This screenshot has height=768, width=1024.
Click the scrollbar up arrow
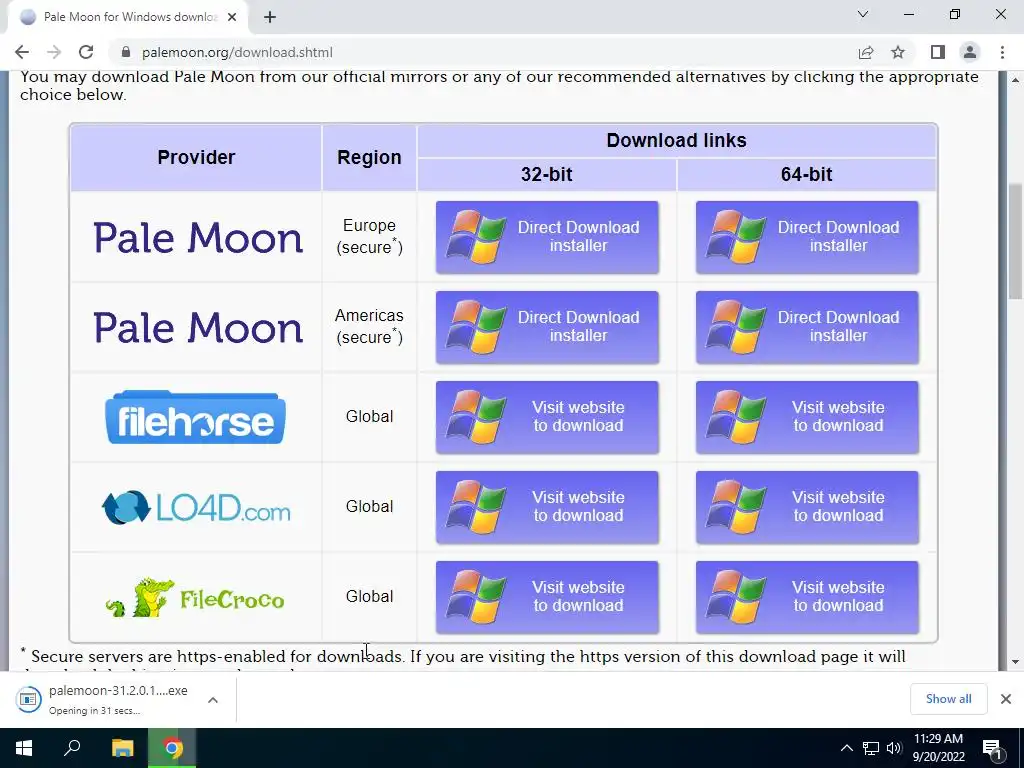(1016, 80)
